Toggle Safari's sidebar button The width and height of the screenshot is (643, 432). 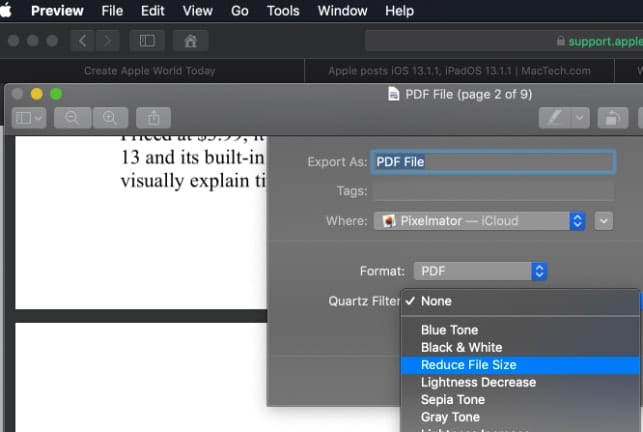pyautogui.click(x=147, y=41)
